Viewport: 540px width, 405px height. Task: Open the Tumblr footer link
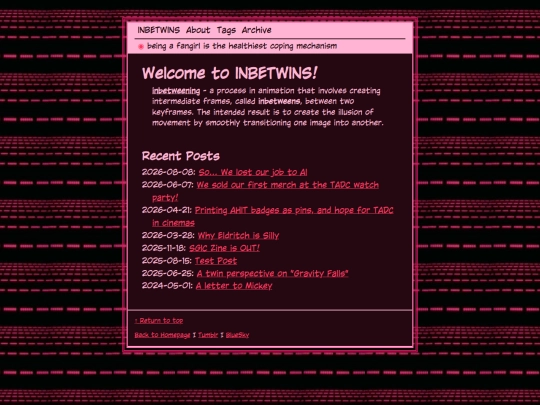click(x=208, y=335)
